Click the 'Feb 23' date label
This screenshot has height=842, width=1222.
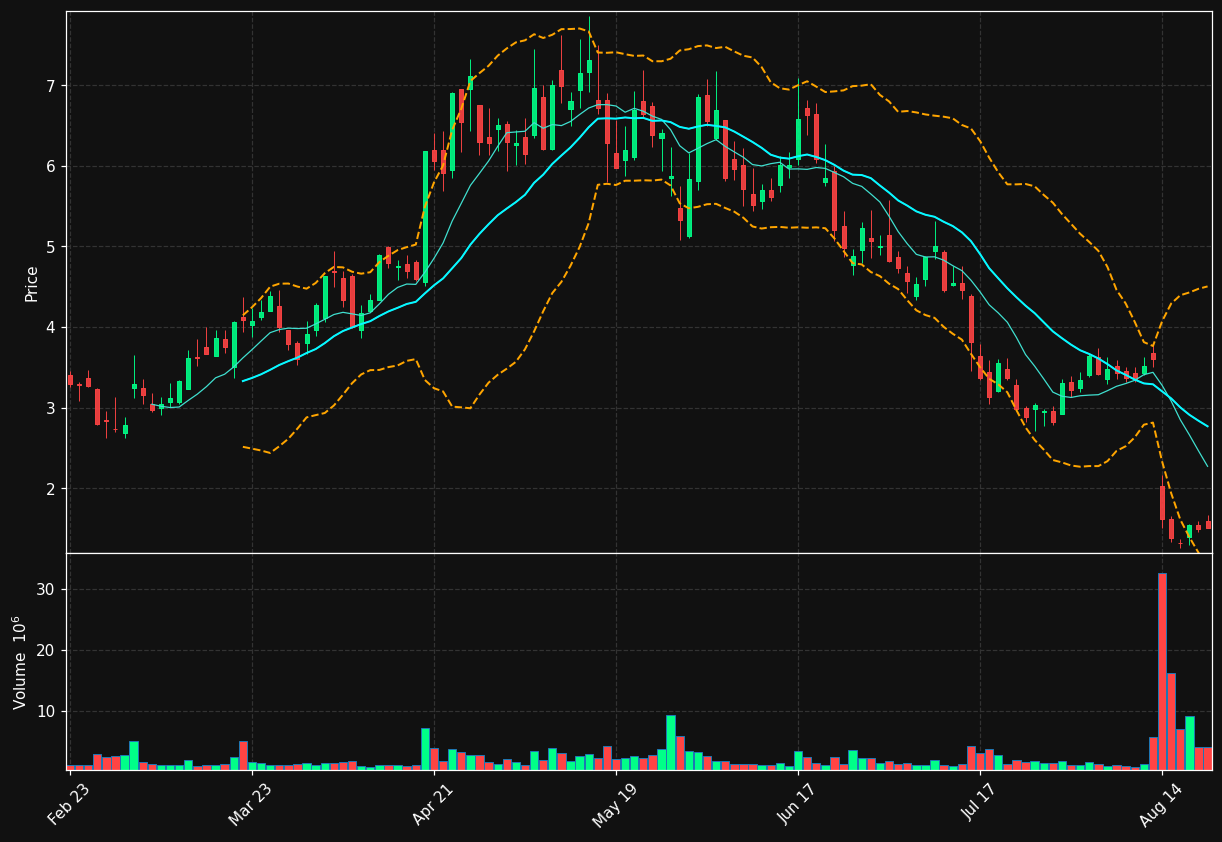[x=69, y=804]
